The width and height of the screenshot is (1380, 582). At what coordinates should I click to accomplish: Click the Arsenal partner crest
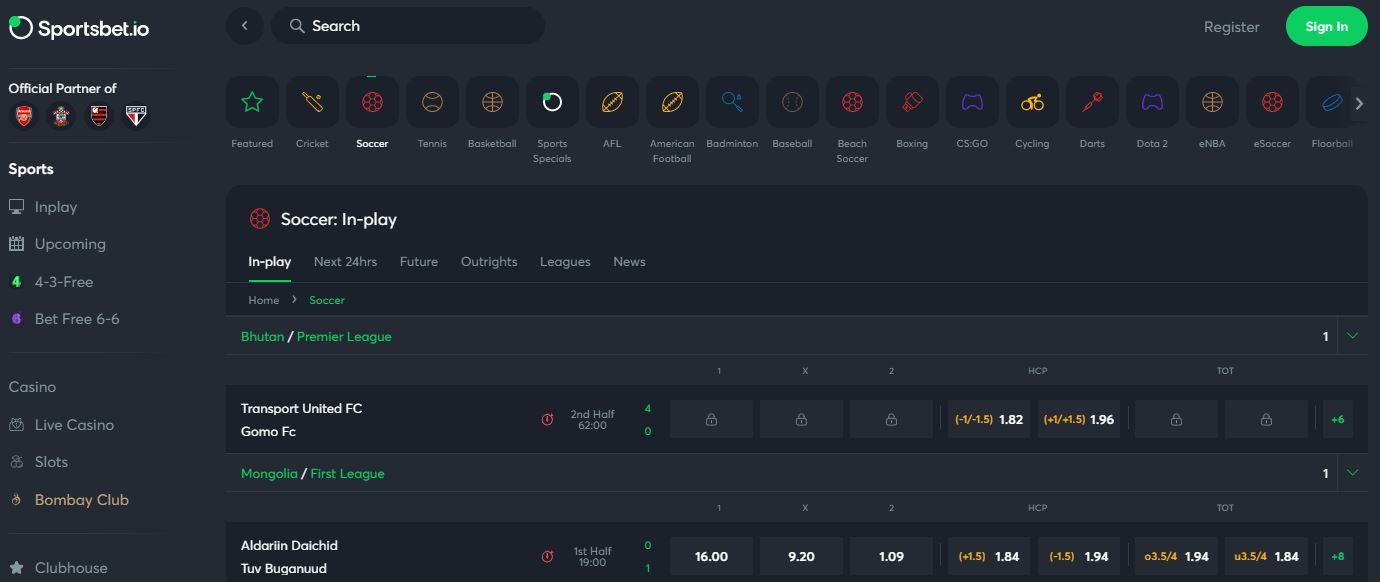(23, 116)
